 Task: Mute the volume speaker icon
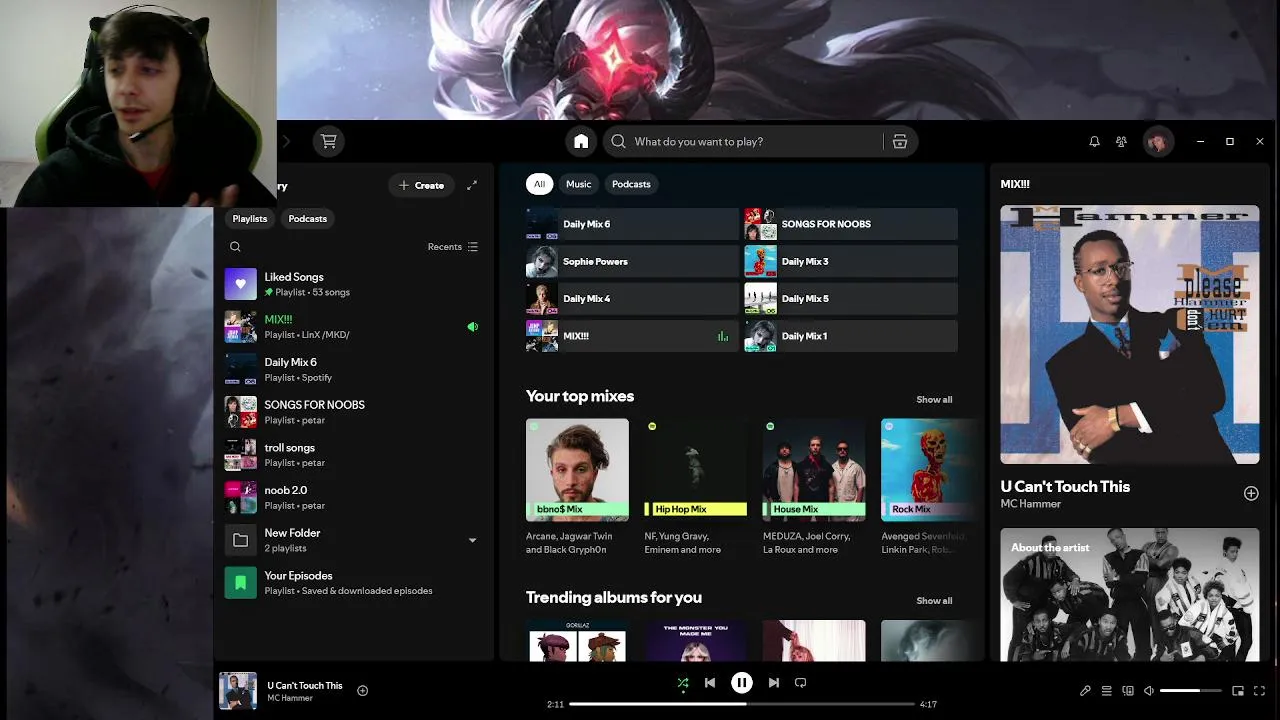click(1149, 691)
